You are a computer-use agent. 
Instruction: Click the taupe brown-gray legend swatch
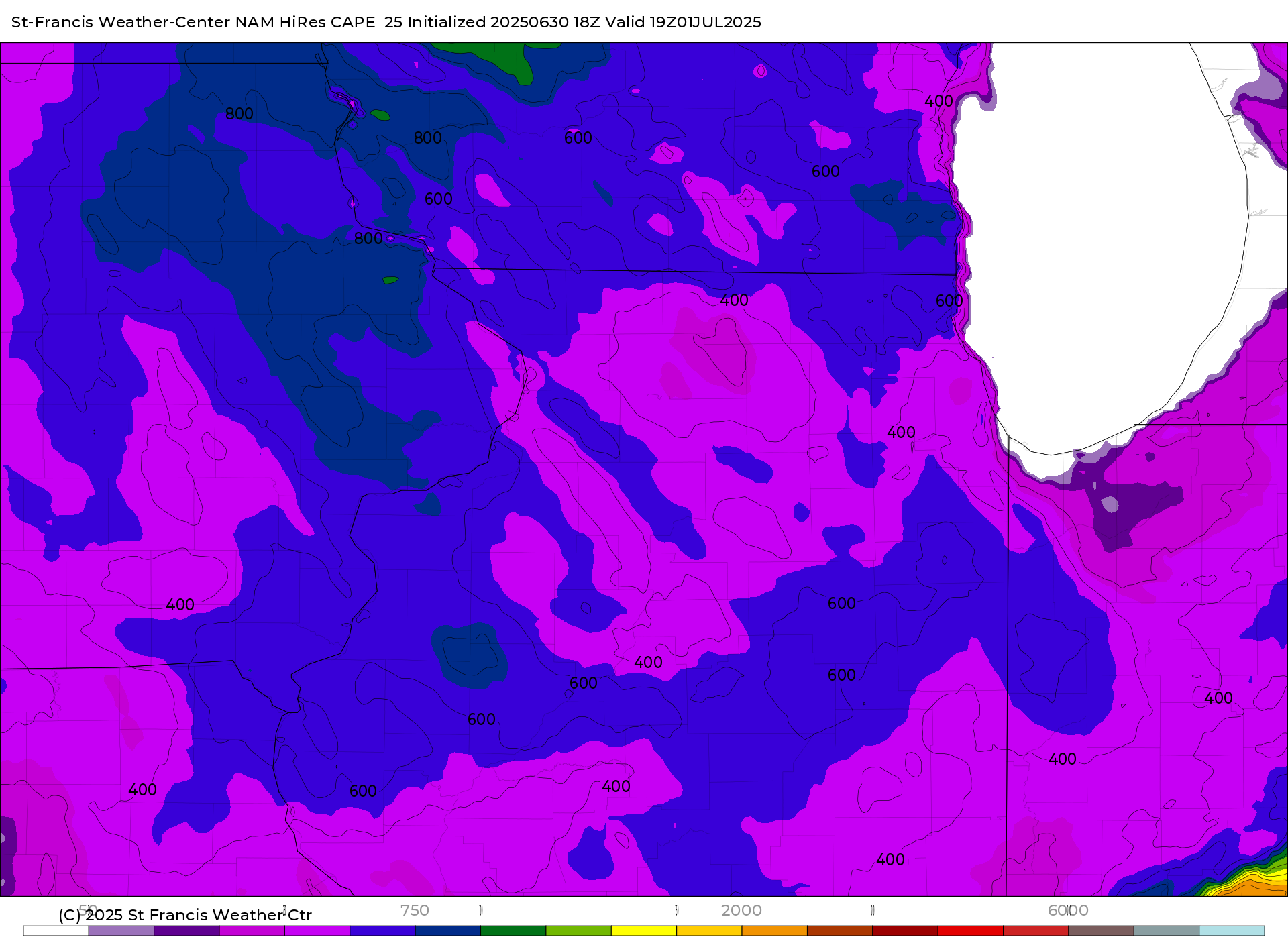coord(1101,931)
